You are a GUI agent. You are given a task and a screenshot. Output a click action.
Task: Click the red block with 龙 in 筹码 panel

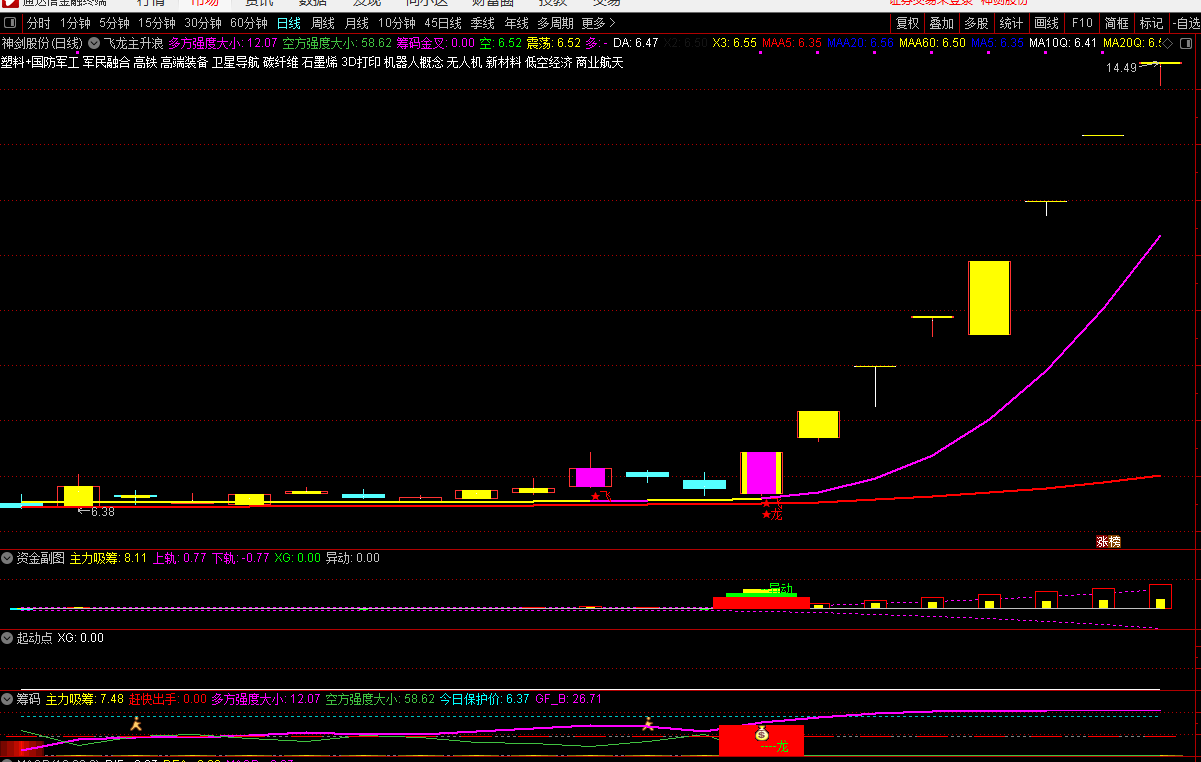761,740
